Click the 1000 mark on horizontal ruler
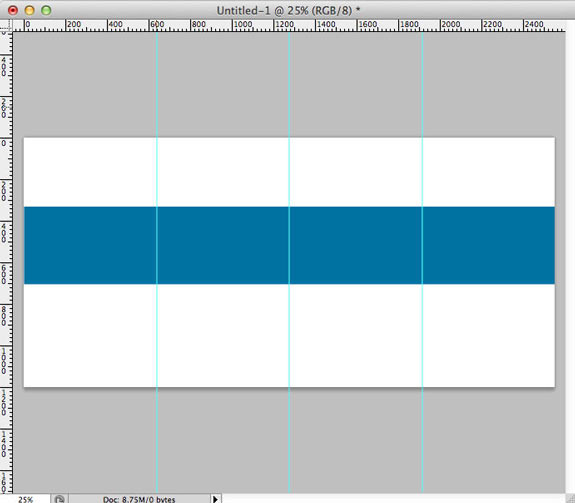 tap(243, 24)
